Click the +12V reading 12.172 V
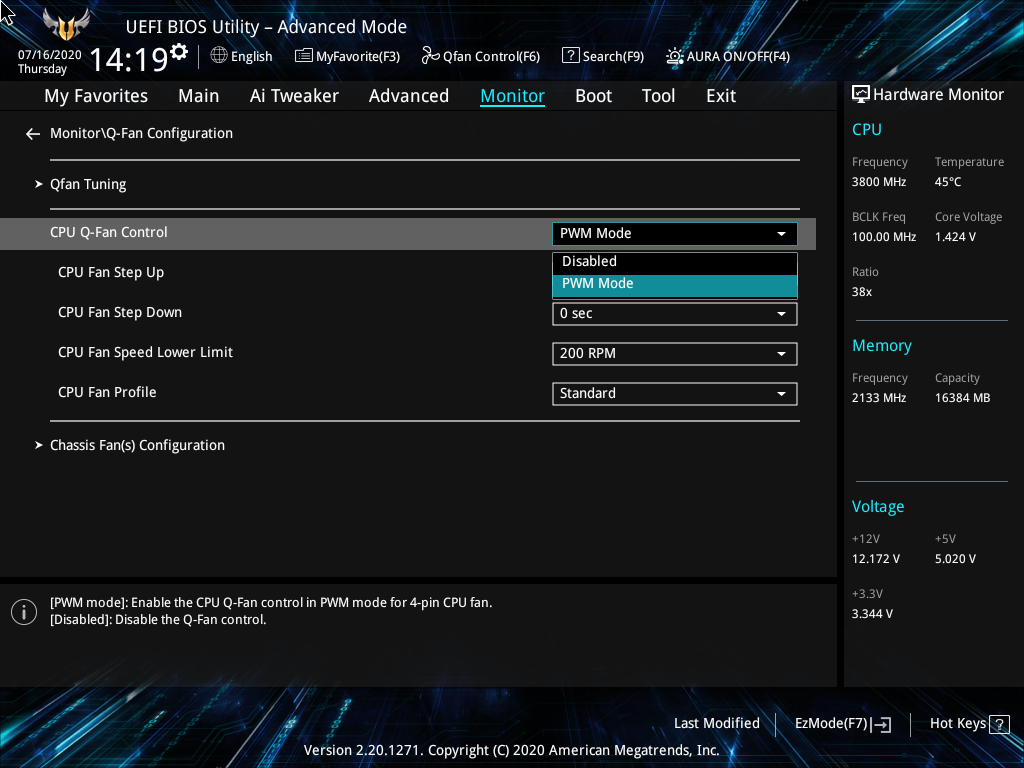Screen dimensions: 1024x768 click(x=875, y=559)
